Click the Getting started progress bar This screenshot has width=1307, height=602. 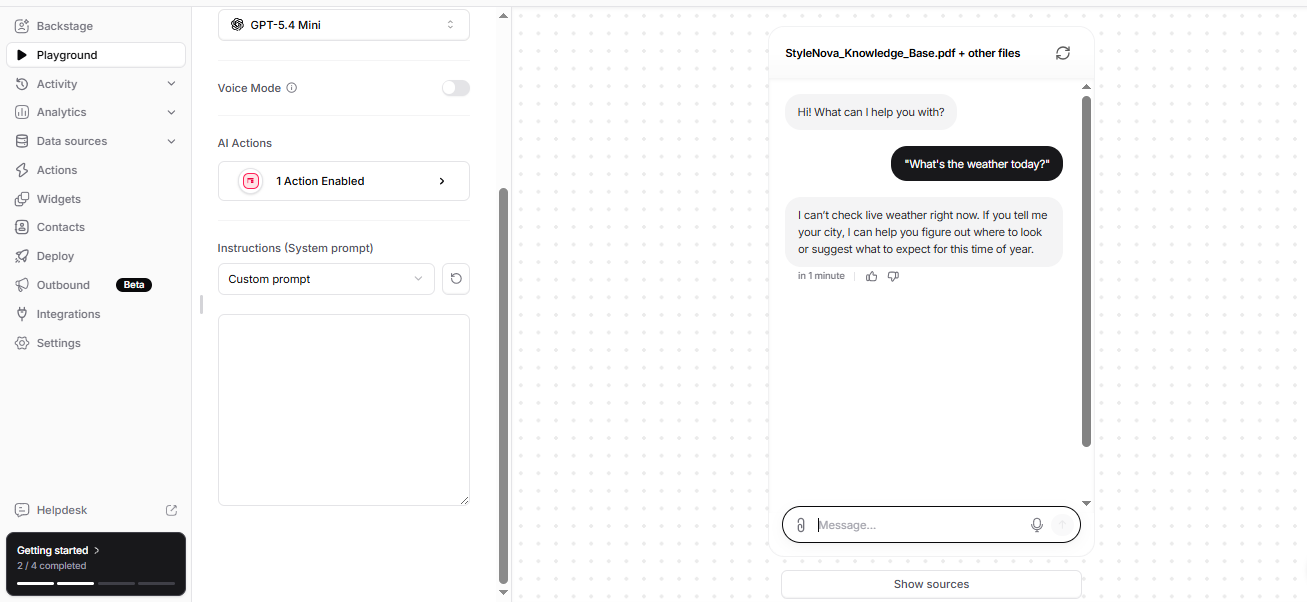(x=96, y=582)
